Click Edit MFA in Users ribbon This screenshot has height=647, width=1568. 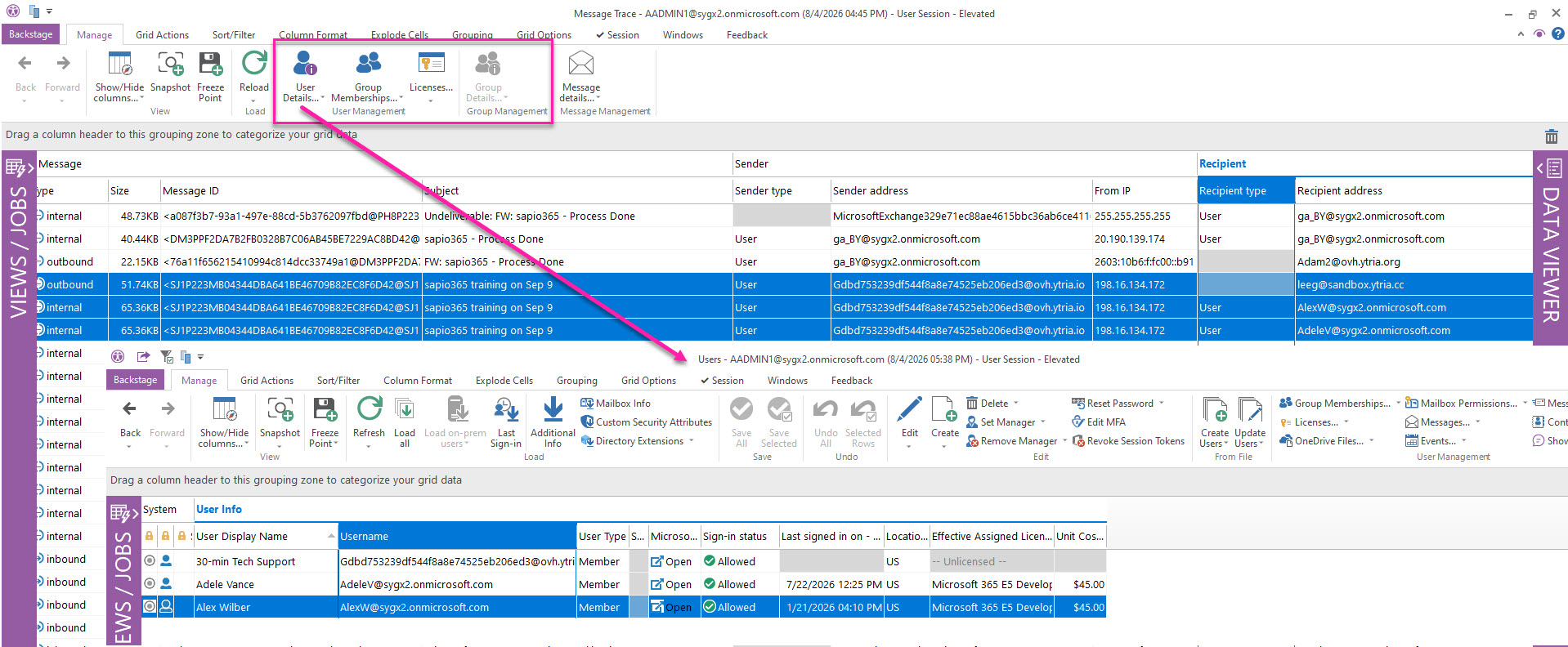(1099, 422)
